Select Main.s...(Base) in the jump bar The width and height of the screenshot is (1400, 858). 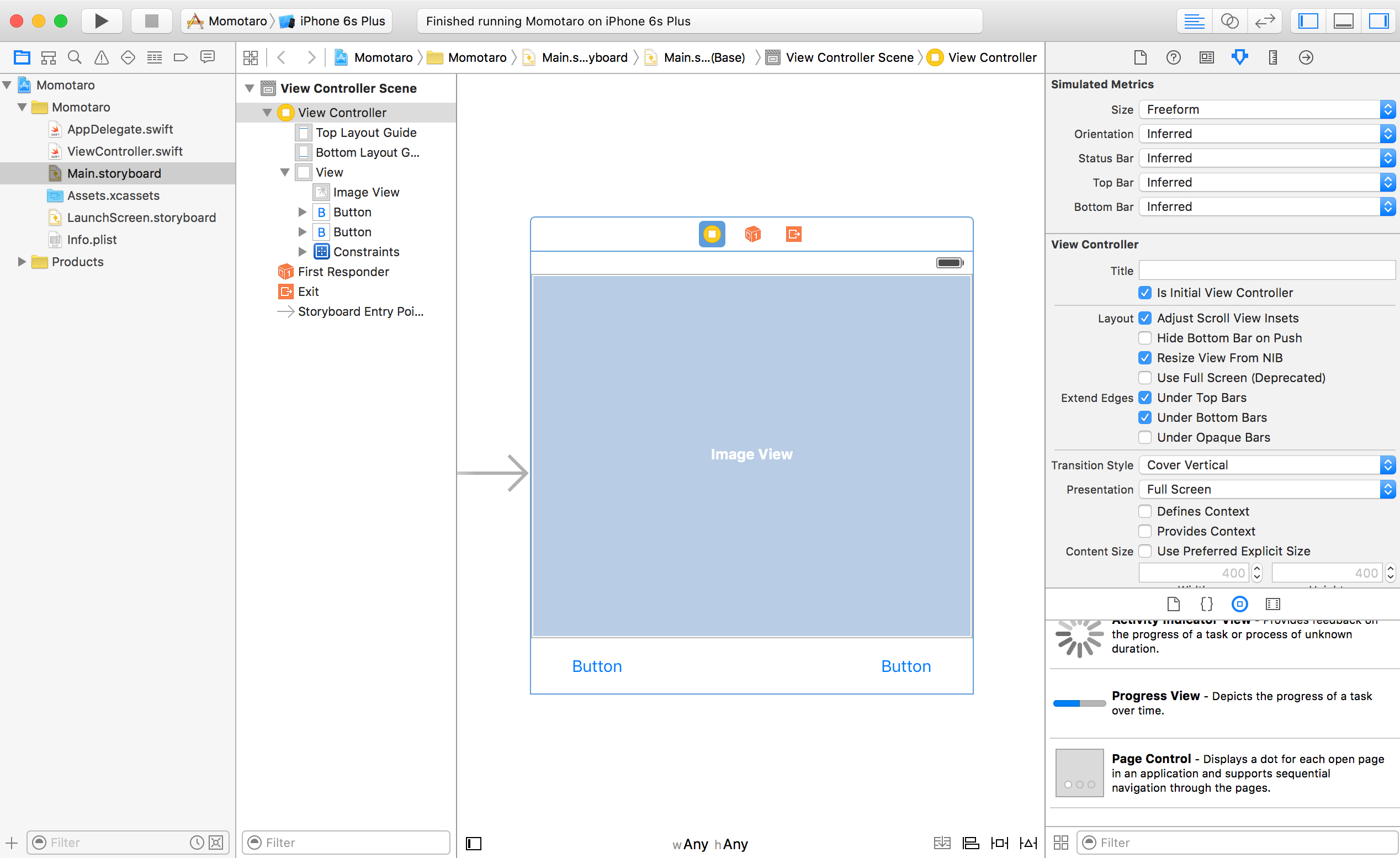[x=704, y=57]
